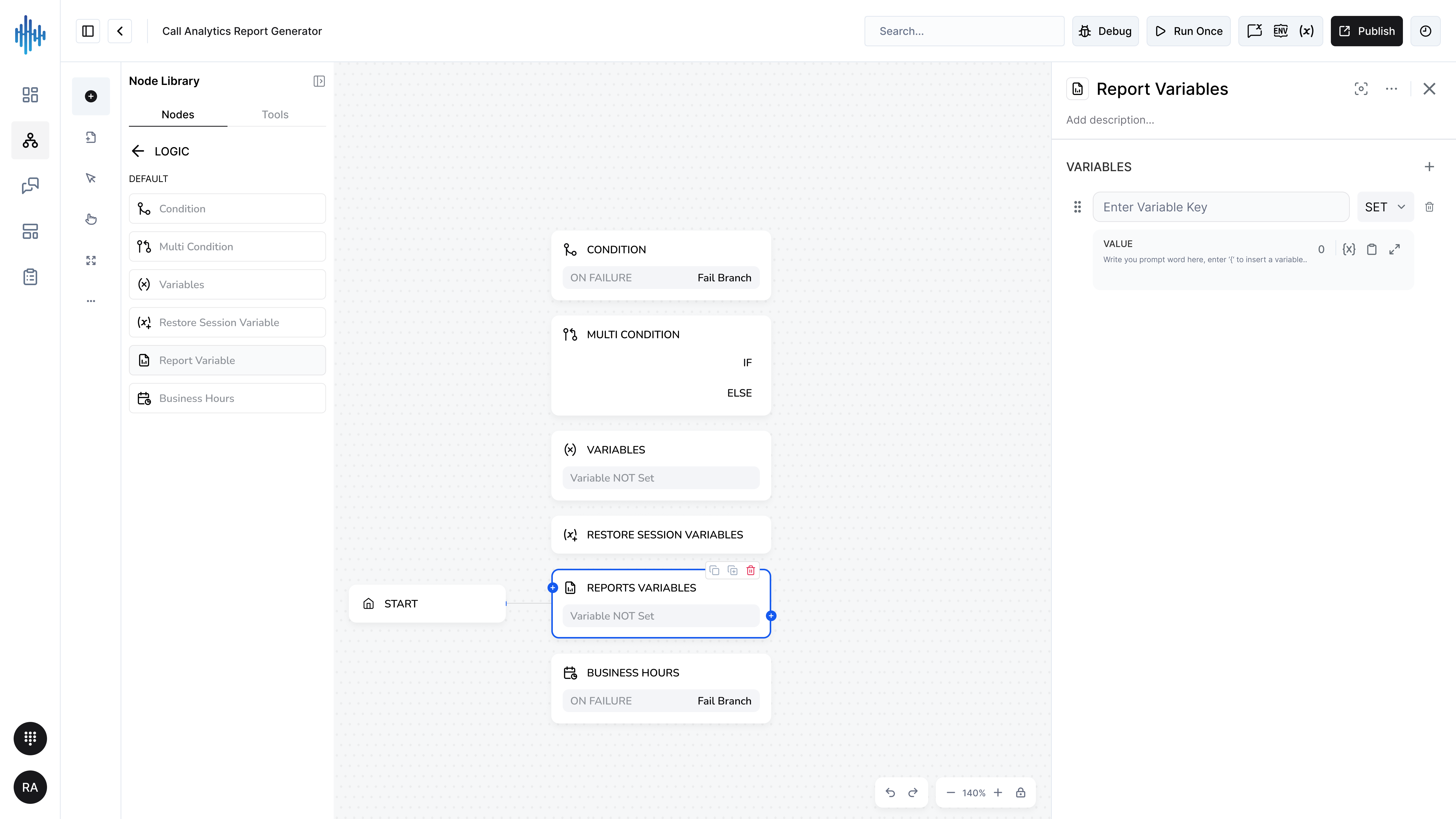Open the SET operation dropdown
This screenshot has height=819, width=1456.
point(1385,207)
